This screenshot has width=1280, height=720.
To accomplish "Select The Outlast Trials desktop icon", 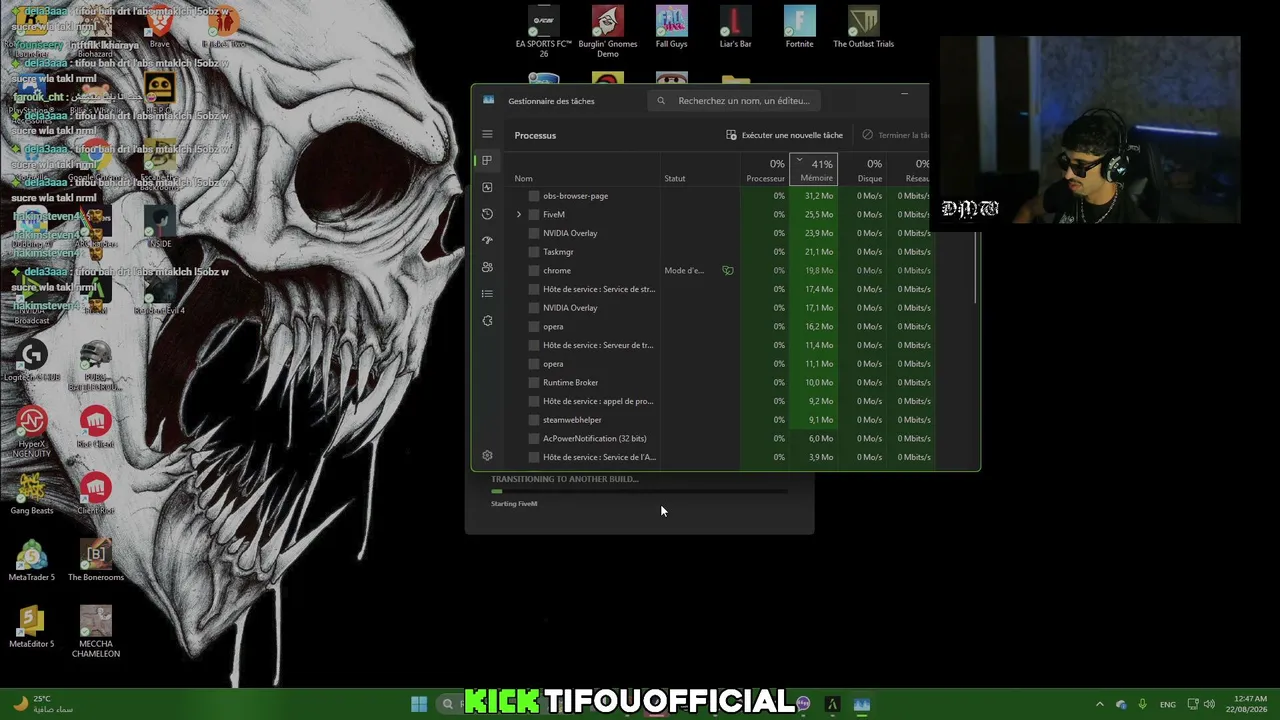I will pos(864,28).
